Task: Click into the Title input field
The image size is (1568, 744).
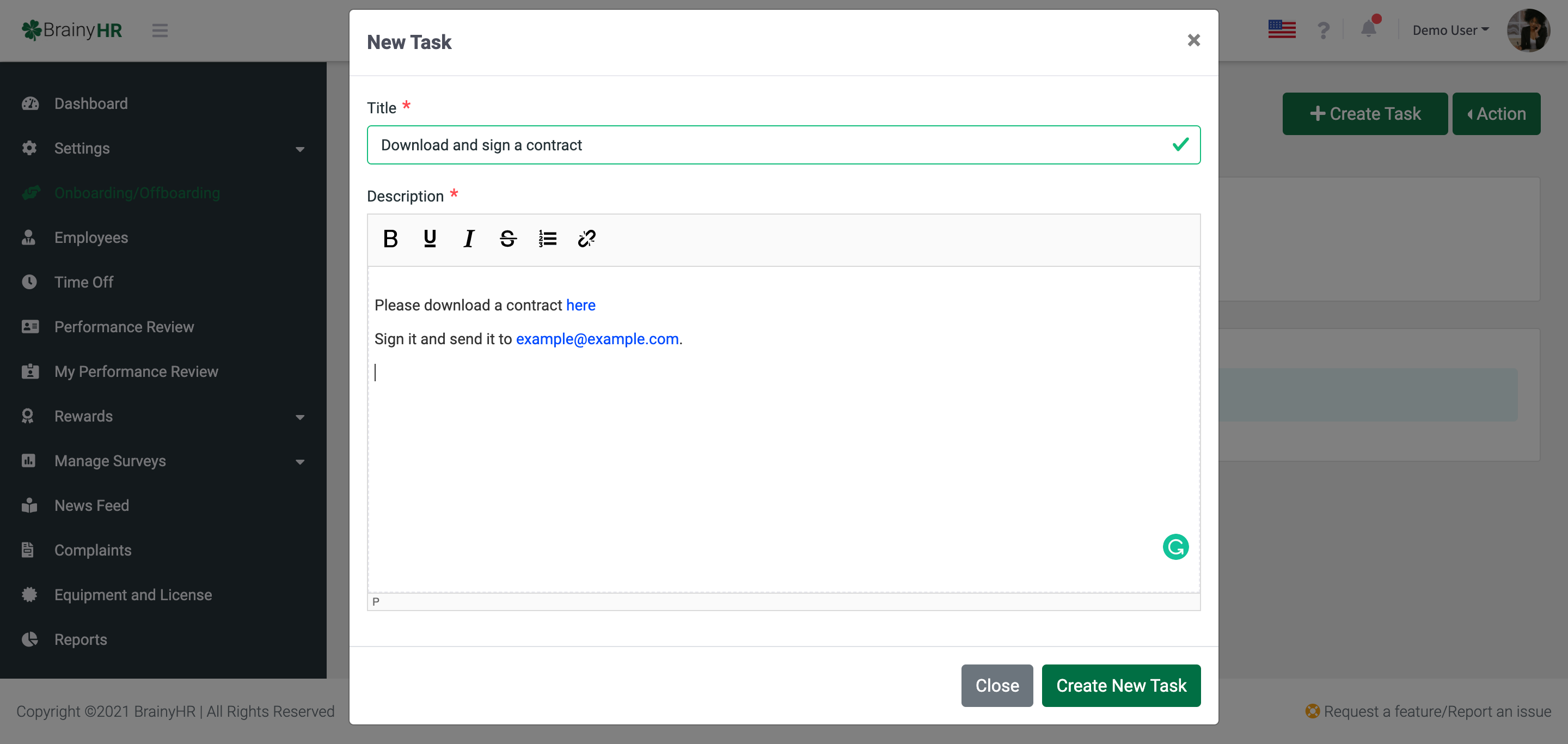Action: 783,145
